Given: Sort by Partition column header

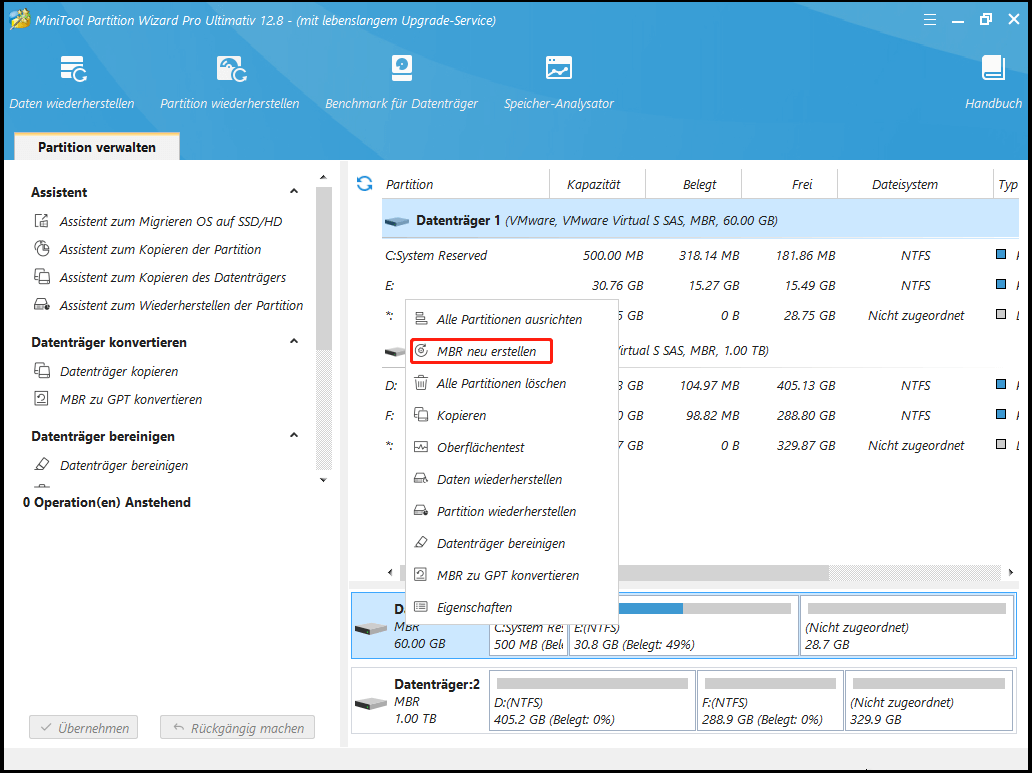Looking at the screenshot, I should (465, 184).
